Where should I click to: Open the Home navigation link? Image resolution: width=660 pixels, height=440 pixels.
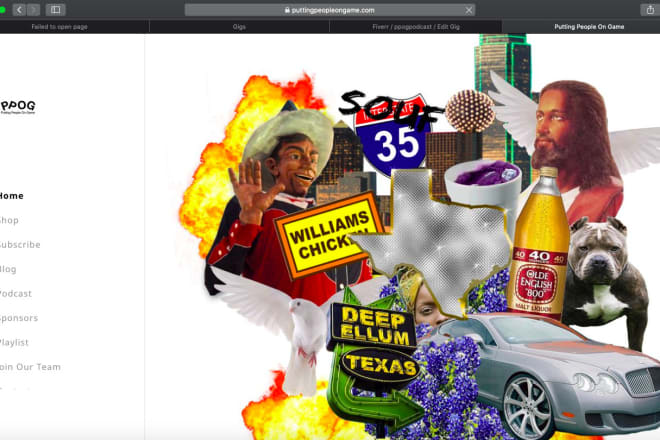point(11,196)
